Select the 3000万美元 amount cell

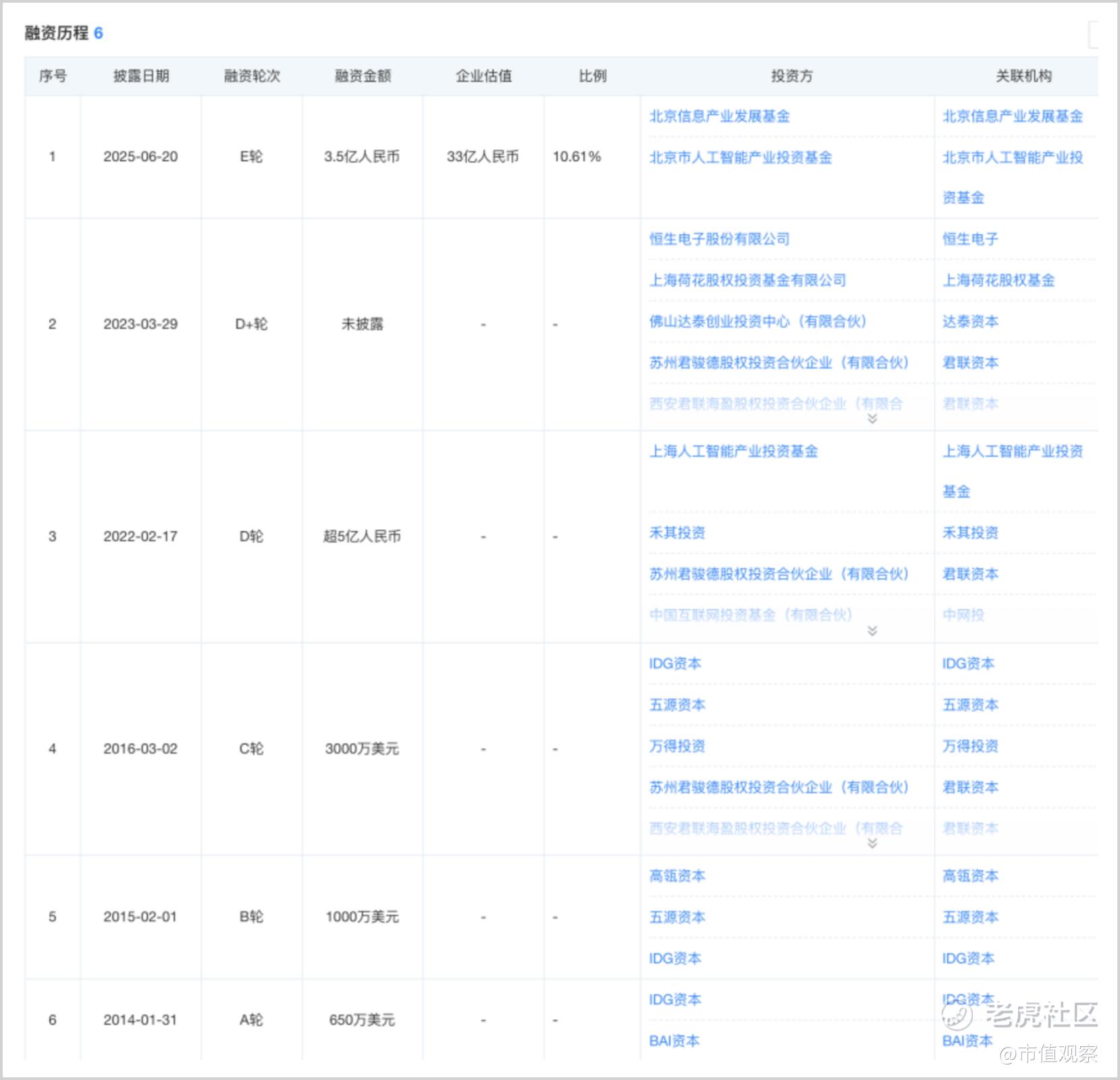(x=362, y=749)
